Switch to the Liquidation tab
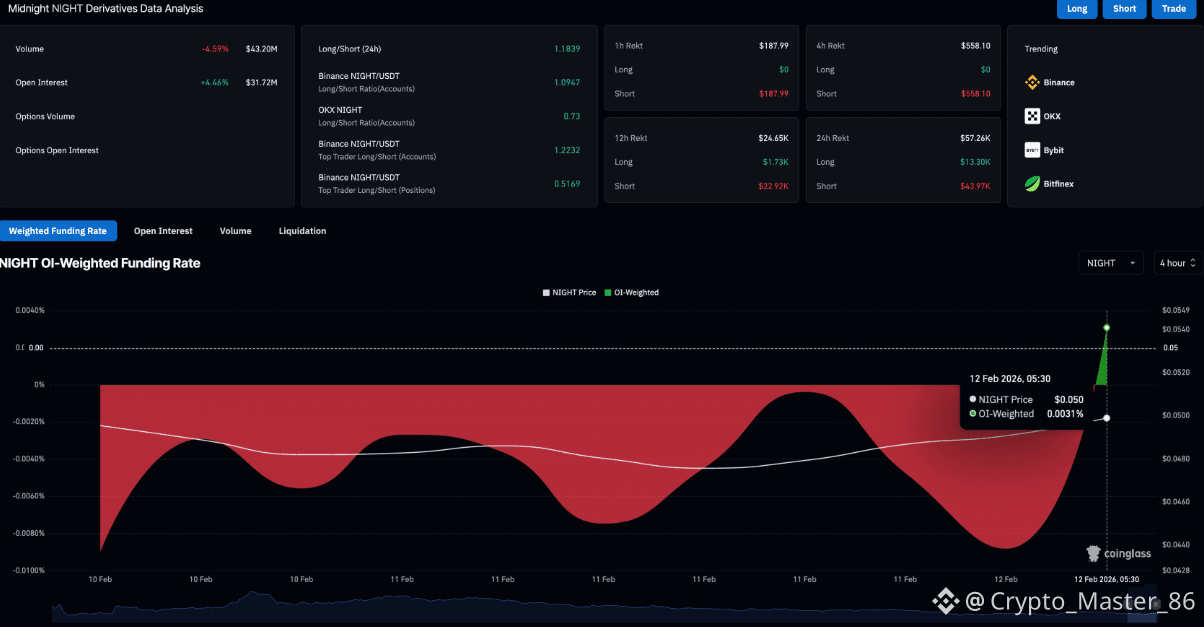1204x627 pixels. click(302, 231)
